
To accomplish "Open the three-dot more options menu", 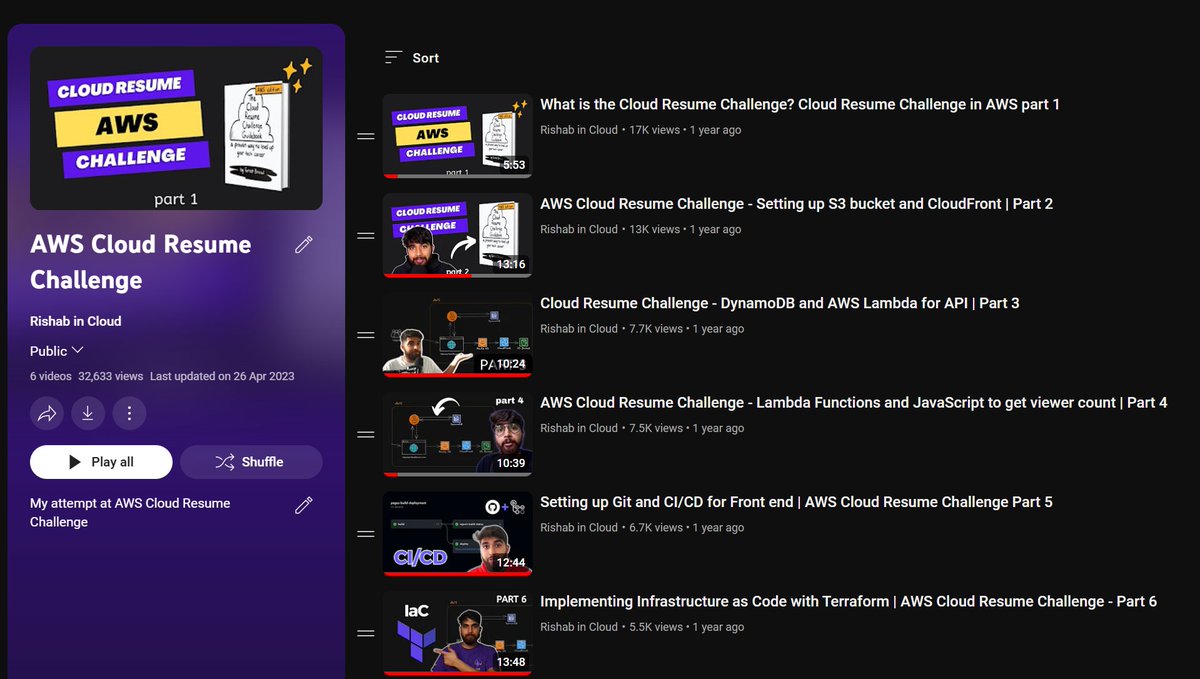I will [129, 412].
